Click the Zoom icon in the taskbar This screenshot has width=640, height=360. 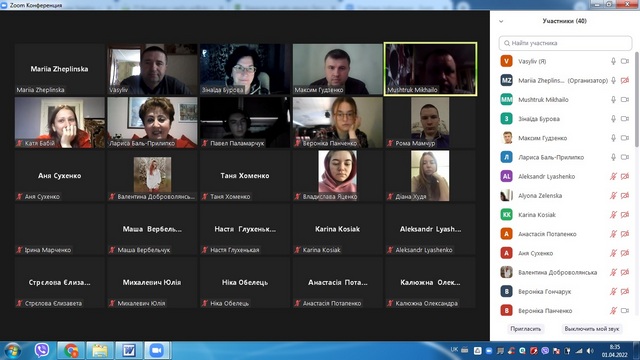[x=157, y=351]
